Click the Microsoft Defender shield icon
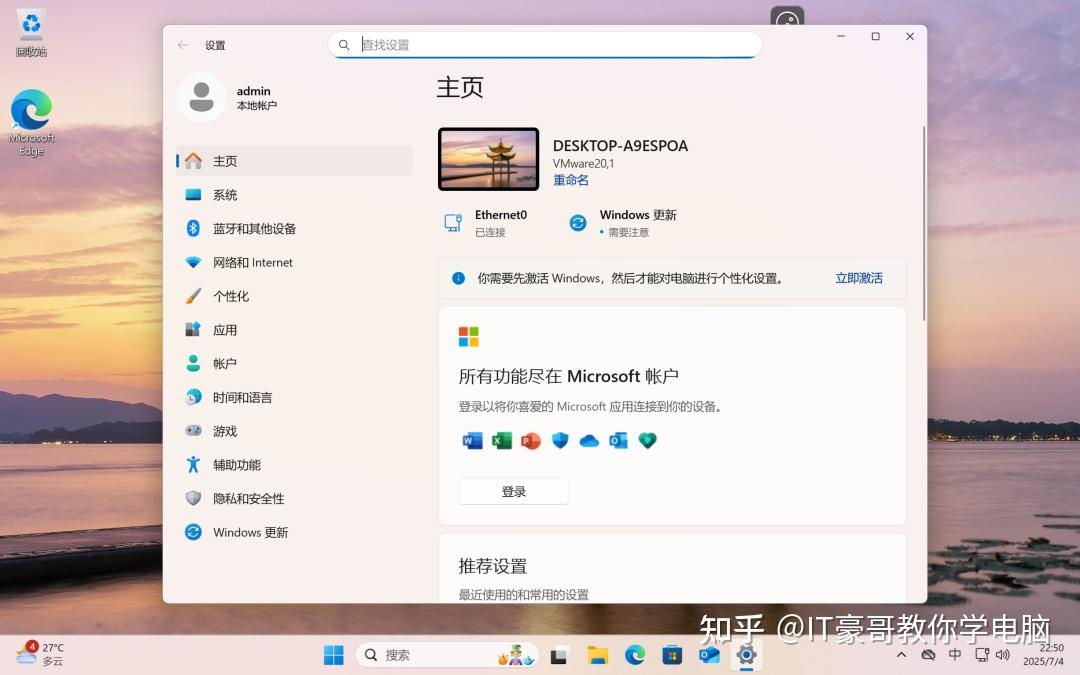The width and height of the screenshot is (1080, 675). tap(560, 440)
